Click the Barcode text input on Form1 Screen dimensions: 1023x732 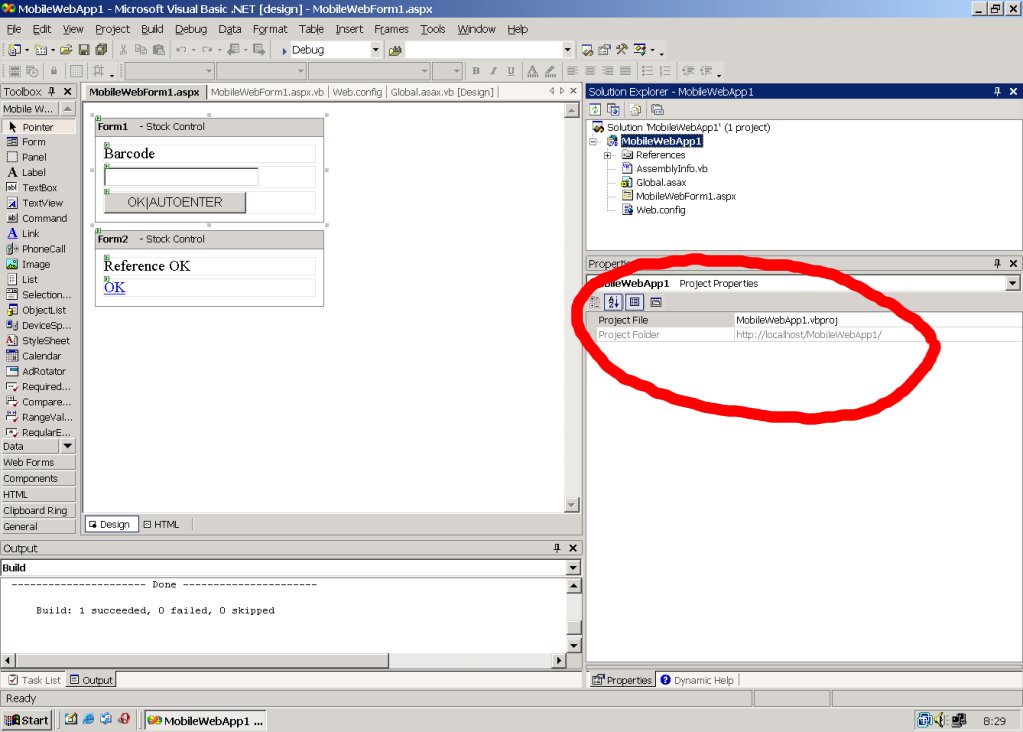point(181,176)
